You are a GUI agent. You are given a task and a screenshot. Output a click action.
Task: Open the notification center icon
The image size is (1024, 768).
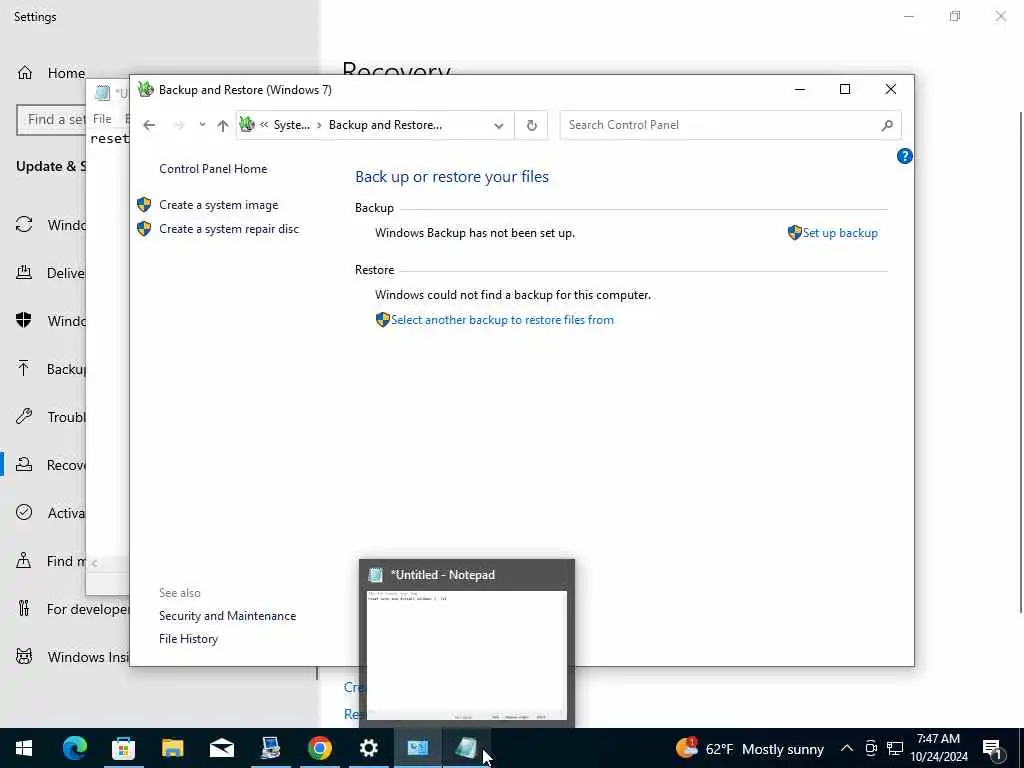coord(992,748)
